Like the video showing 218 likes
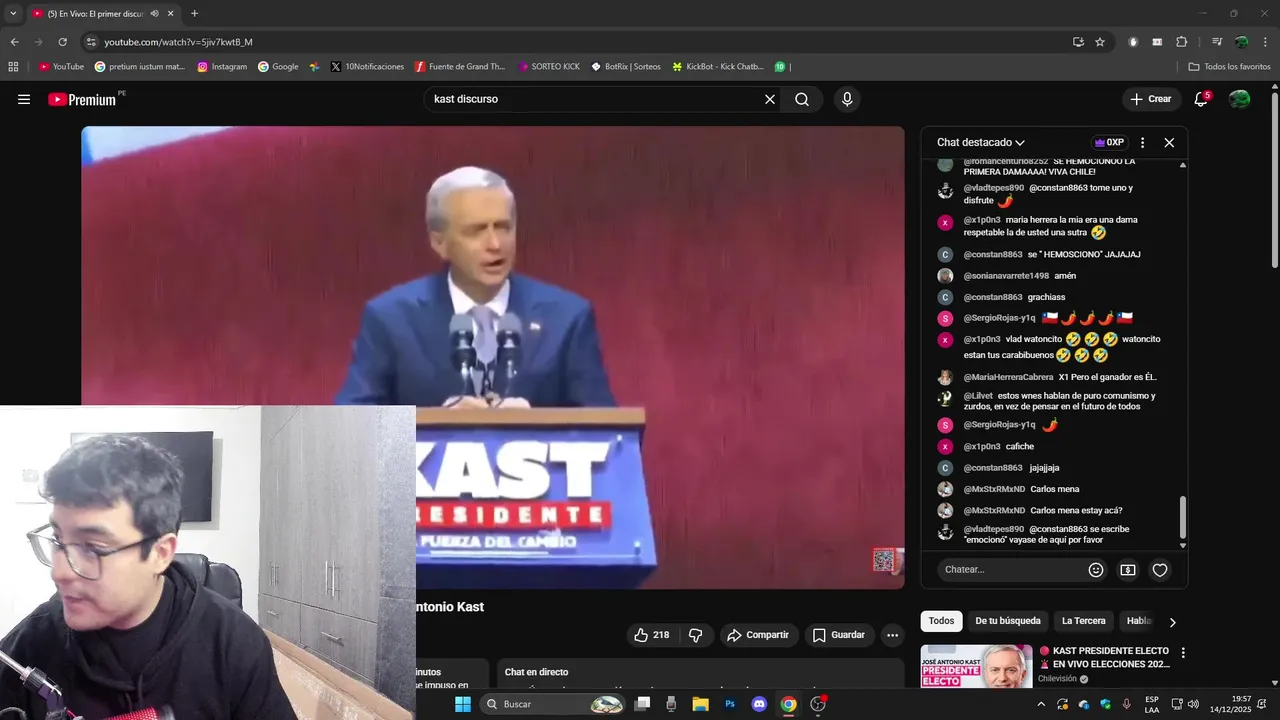1280x720 pixels. click(x=651, y=635)
